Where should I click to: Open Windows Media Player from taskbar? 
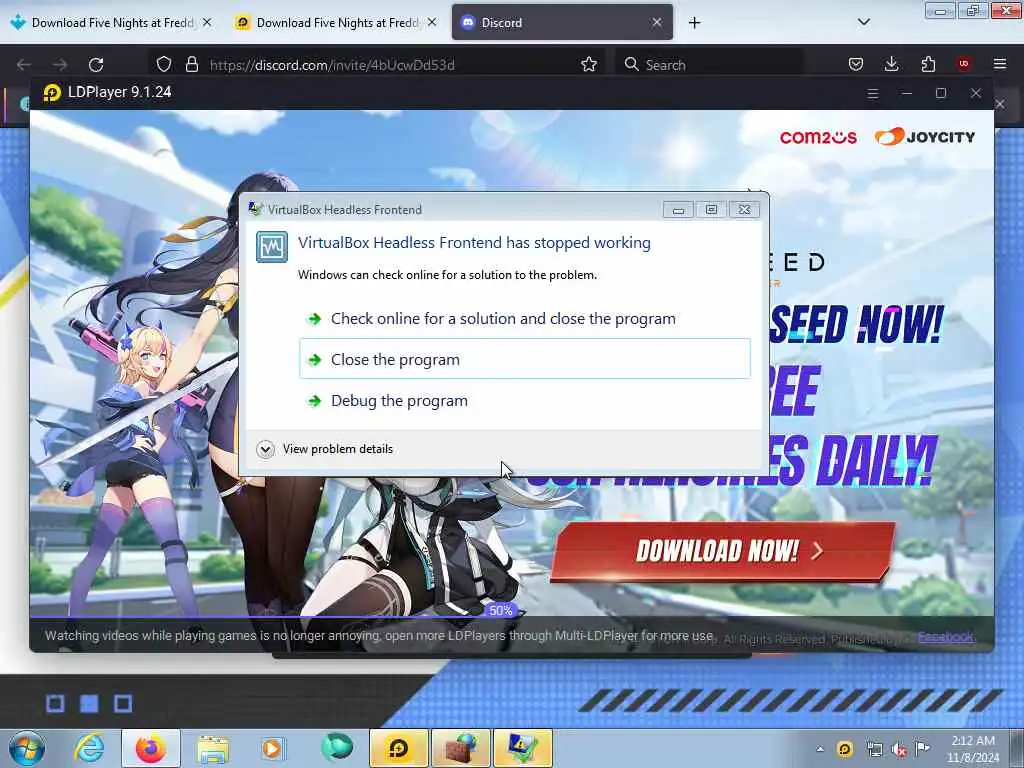(x=273, y=748)
